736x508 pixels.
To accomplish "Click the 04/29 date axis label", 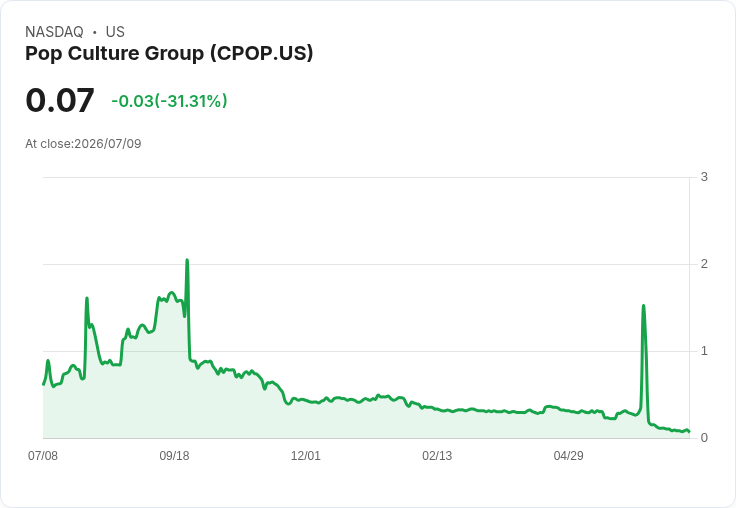I will [x=568, y=455].
